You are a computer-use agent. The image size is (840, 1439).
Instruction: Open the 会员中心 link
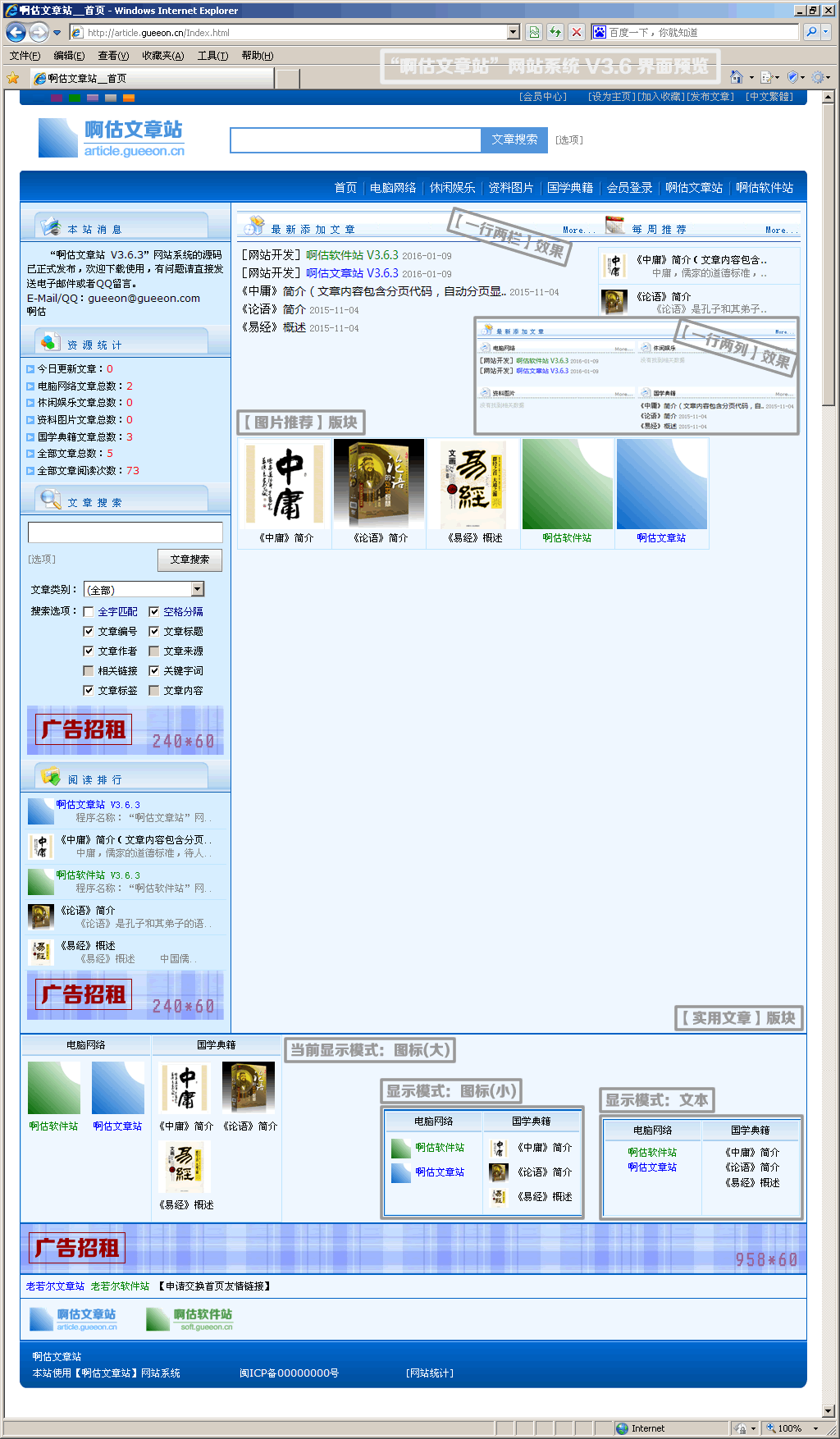(543, 97)
